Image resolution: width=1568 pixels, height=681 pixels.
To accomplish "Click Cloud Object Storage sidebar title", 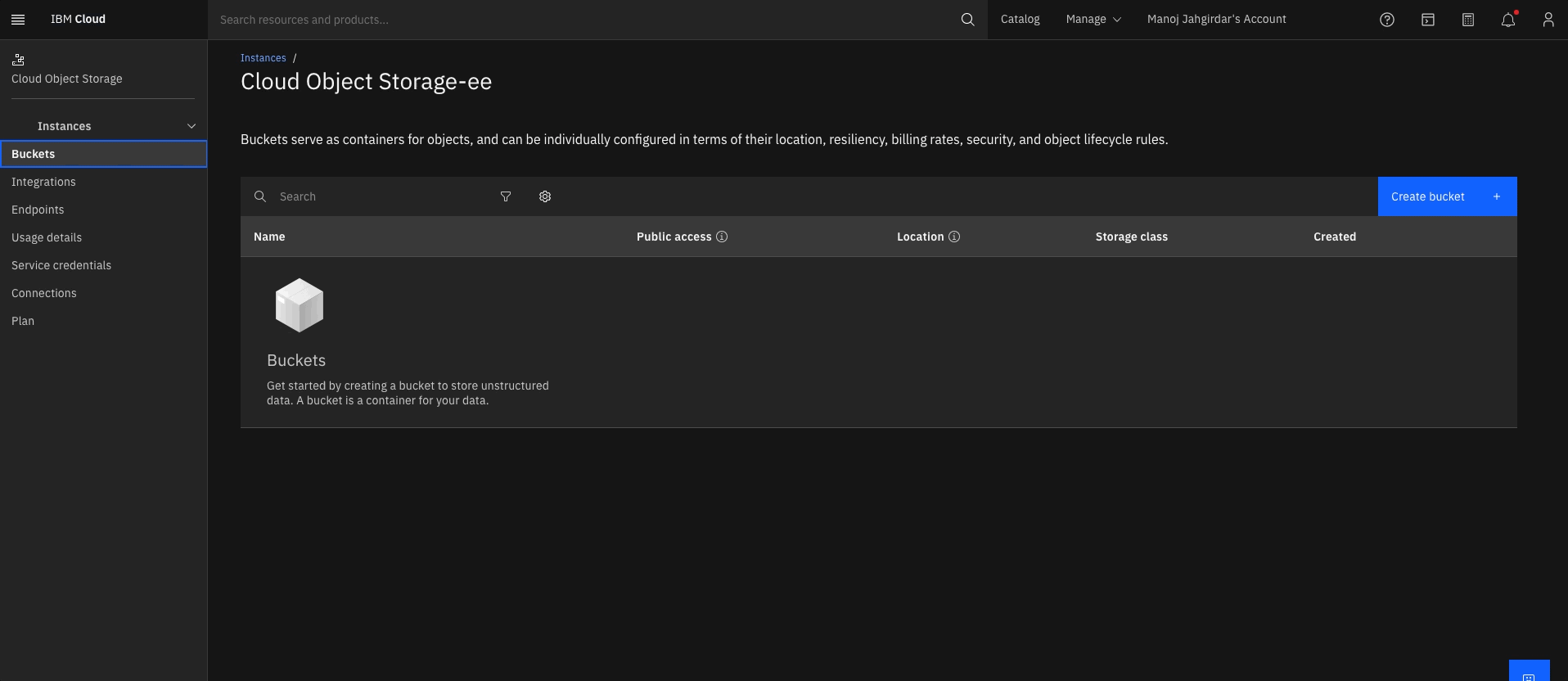I will coord(67,79).
